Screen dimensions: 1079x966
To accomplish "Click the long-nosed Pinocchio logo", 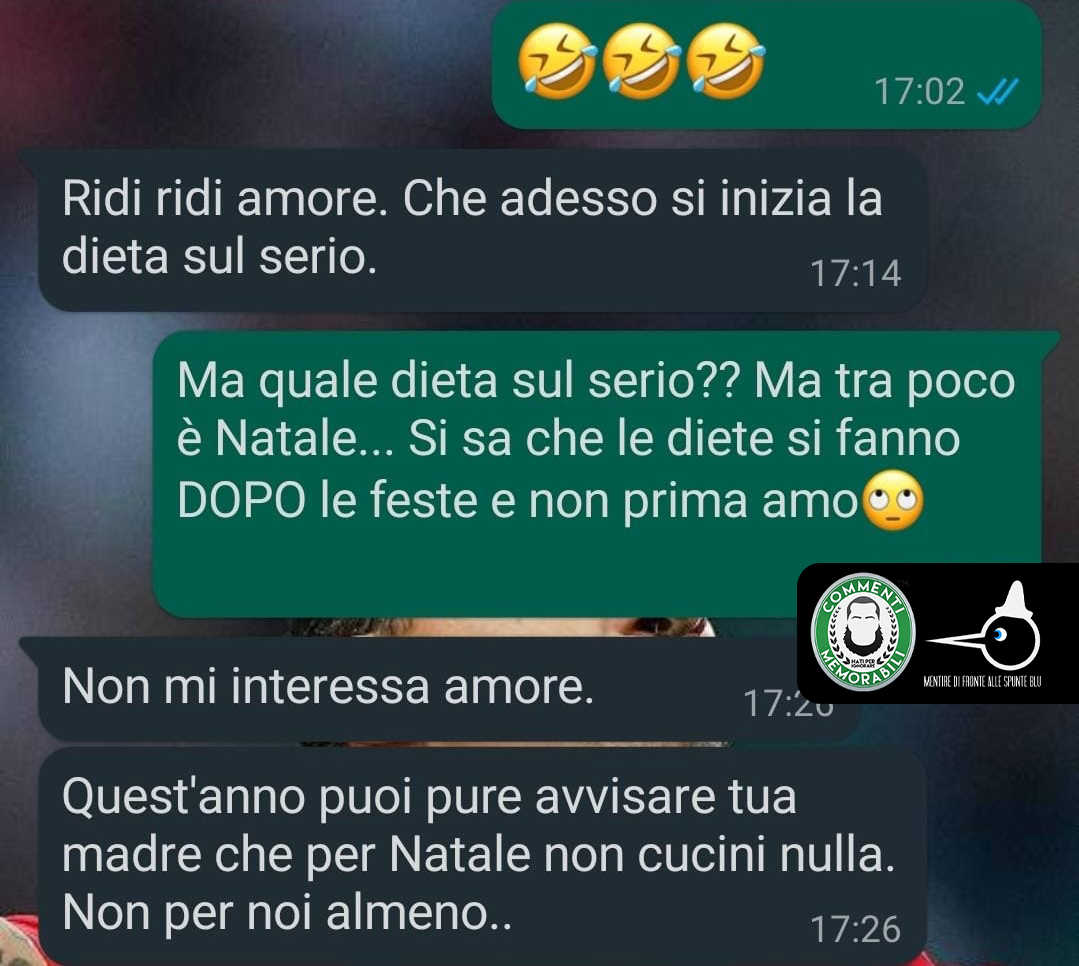I will pyautogui.click(x=984, y=626).
